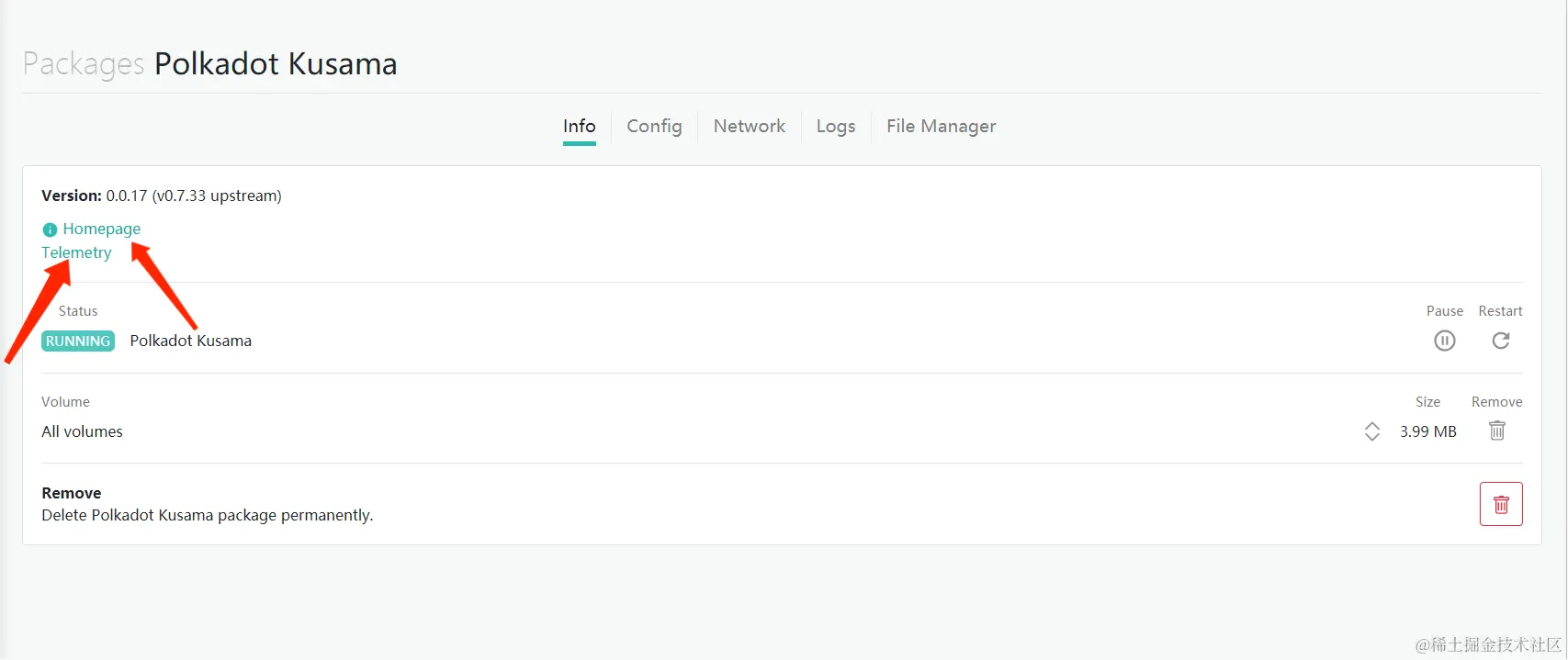Click the Status column header
Image resolution: width=1568 pixels, height=660 pixels.
coord(78,311)
